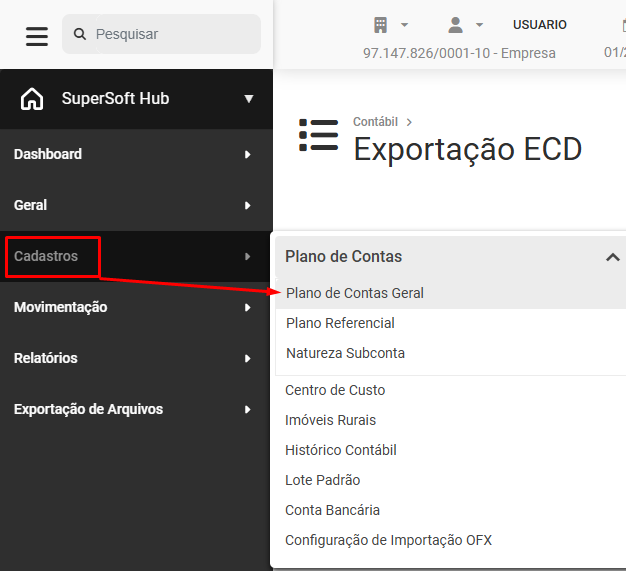Collapse the Plano de Contas chevron

[613, 257]
